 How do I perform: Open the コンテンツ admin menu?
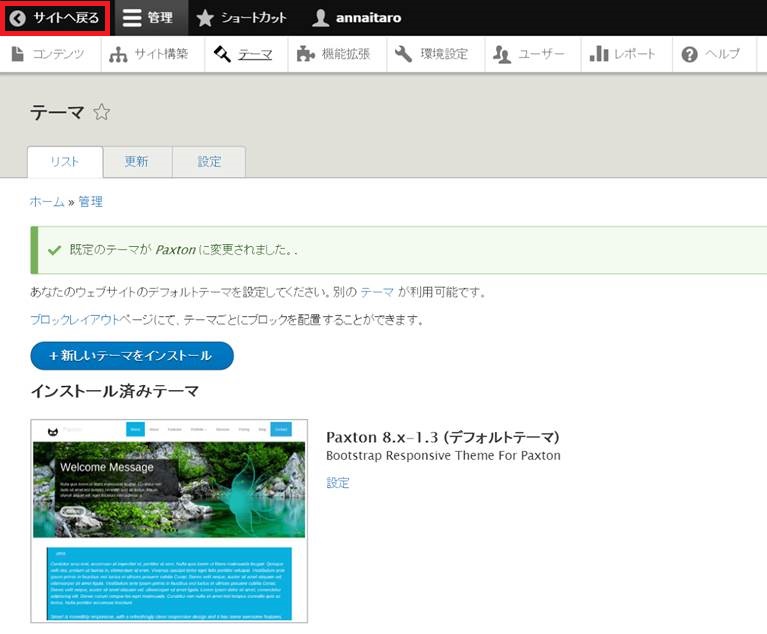point(50,54)
